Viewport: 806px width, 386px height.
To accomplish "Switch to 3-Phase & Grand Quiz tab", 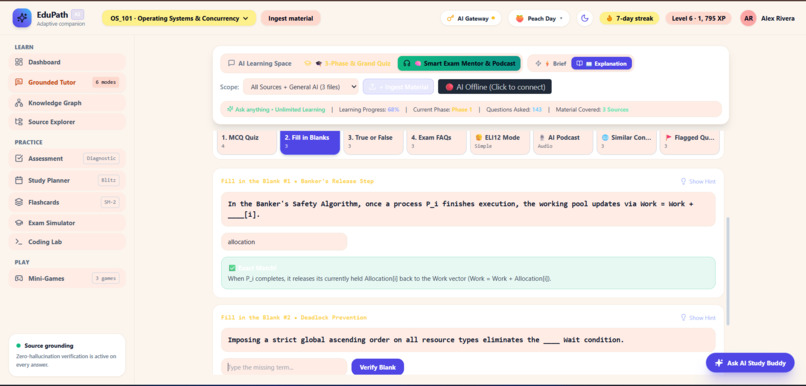I will click(347, 64).
